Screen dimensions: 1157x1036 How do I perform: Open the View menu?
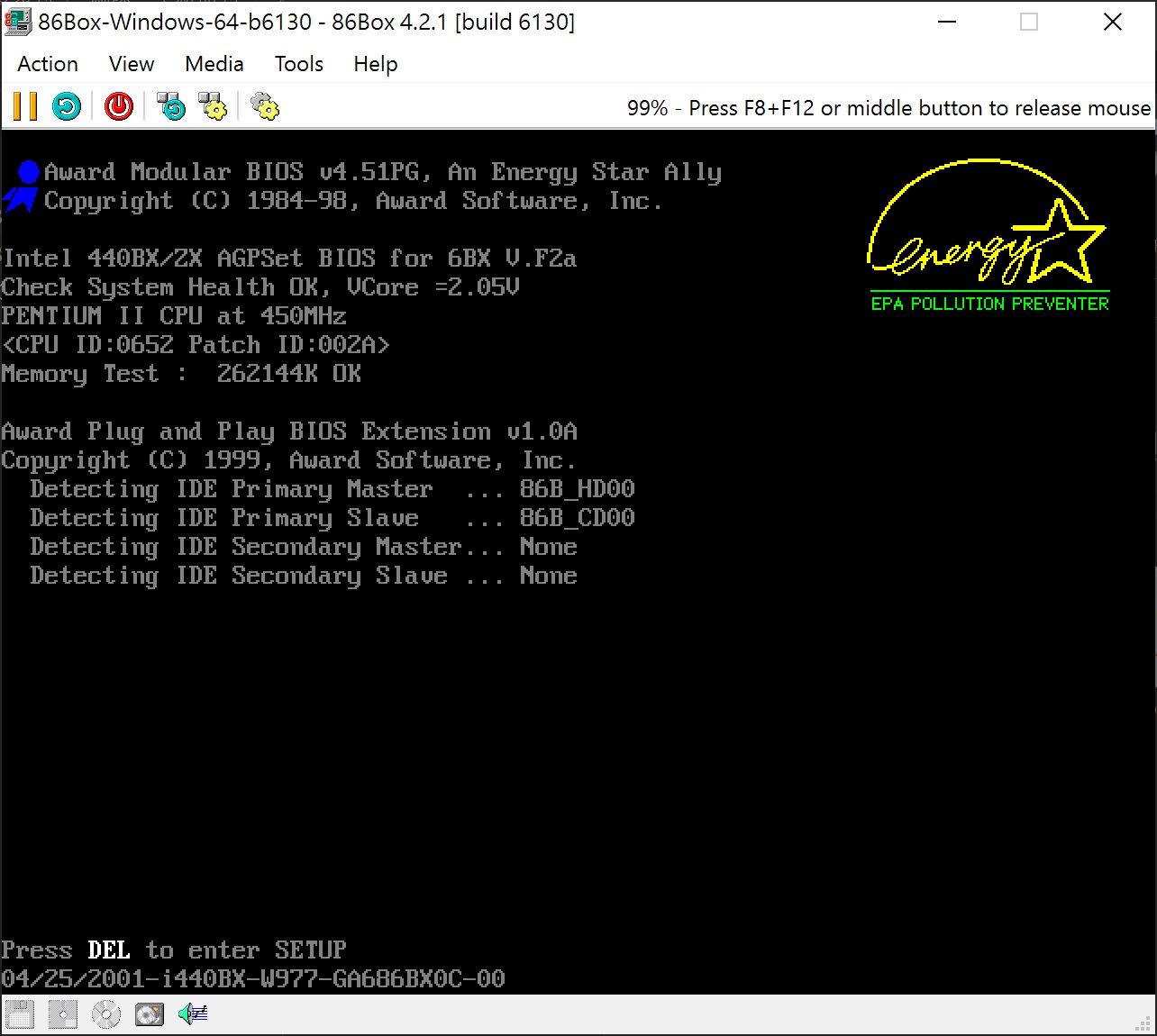click(131, 63)
